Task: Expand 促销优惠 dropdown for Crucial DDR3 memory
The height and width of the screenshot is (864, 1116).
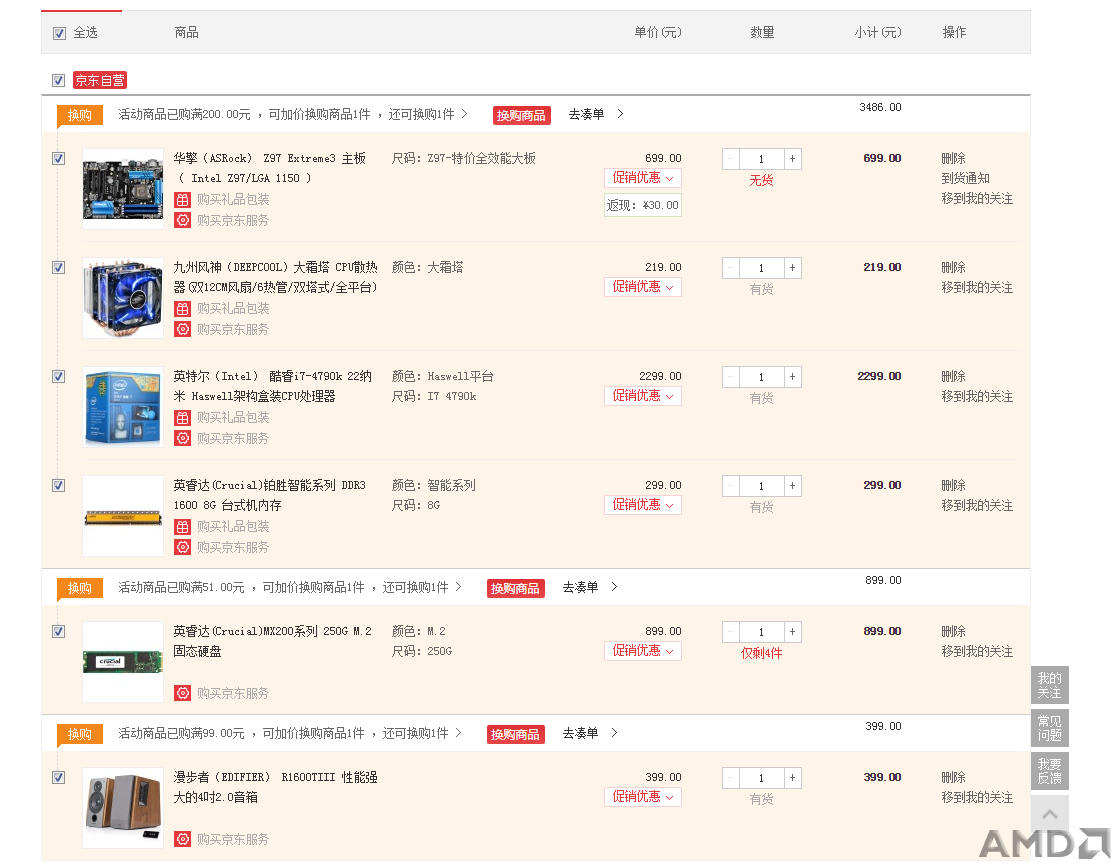Action: pos(643,505)
